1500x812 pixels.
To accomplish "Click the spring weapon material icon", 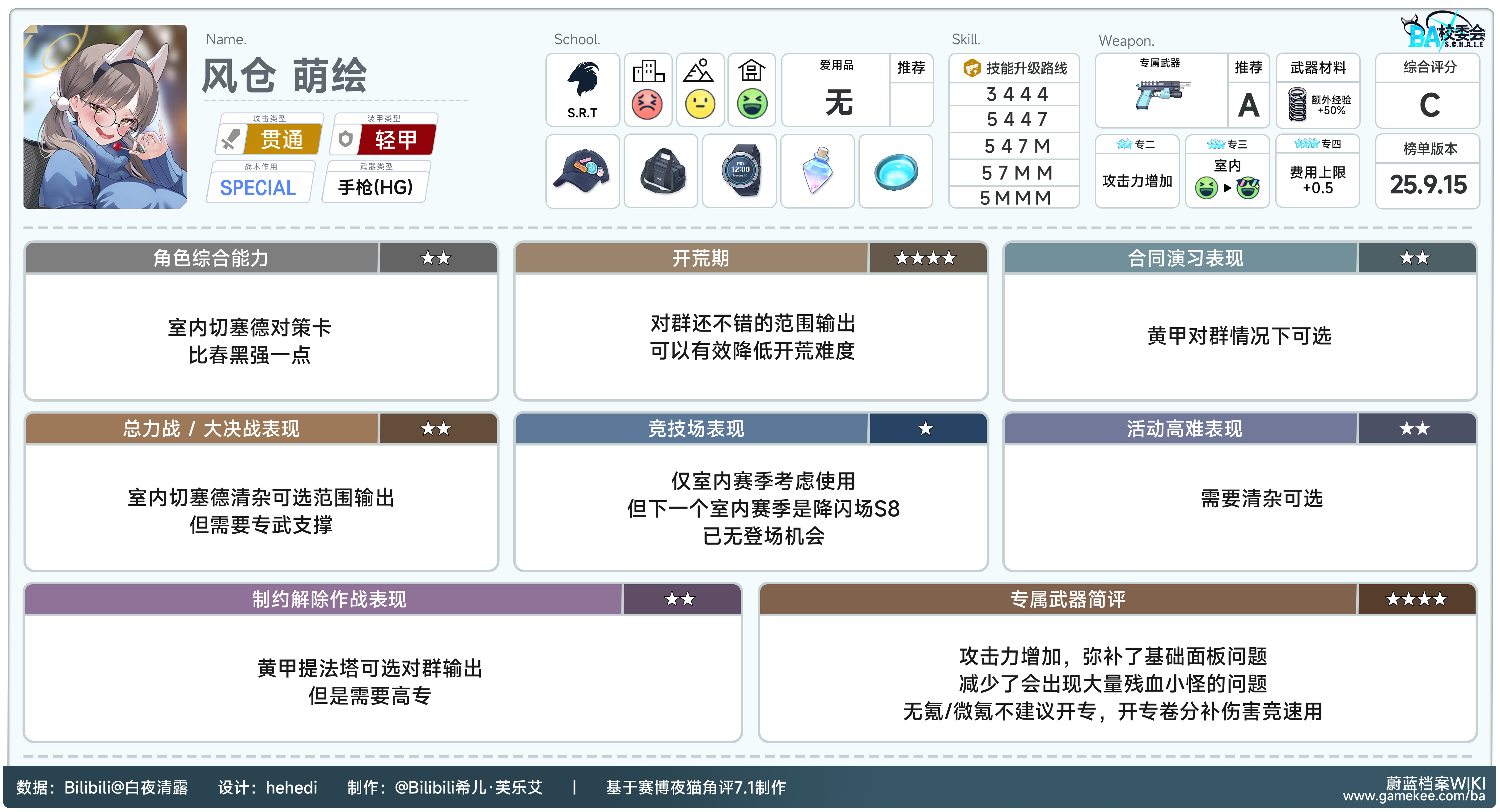I will tap(1297, 105).
